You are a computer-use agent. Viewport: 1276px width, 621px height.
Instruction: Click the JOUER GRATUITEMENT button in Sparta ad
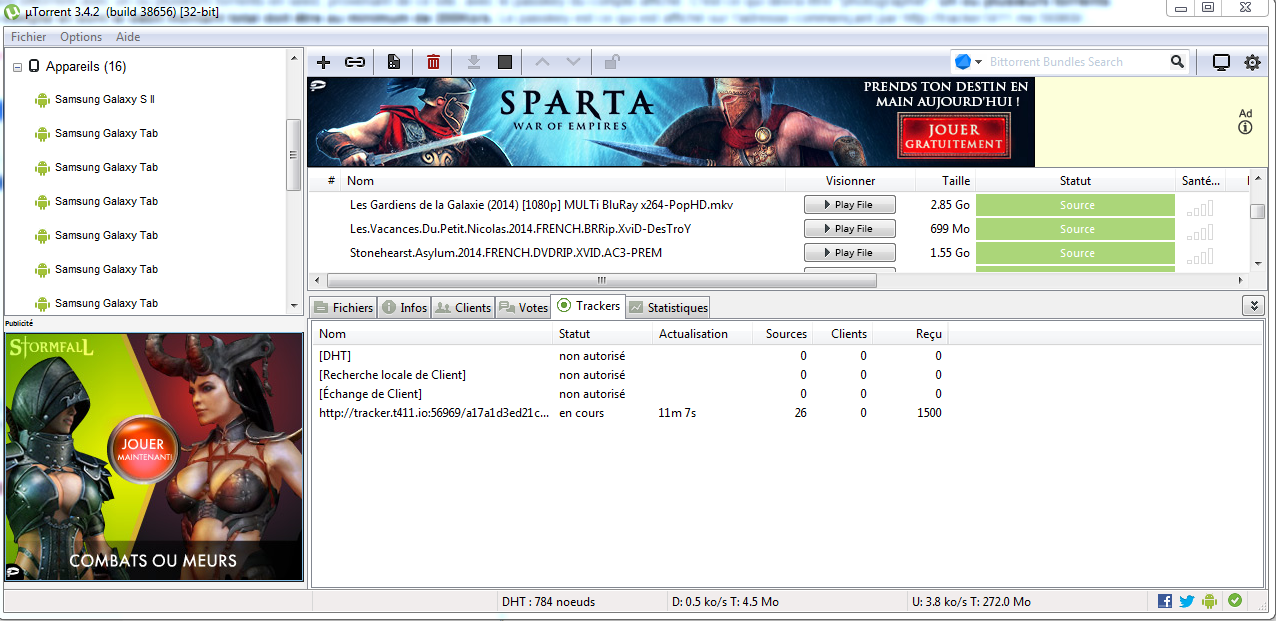coord(953,137)
